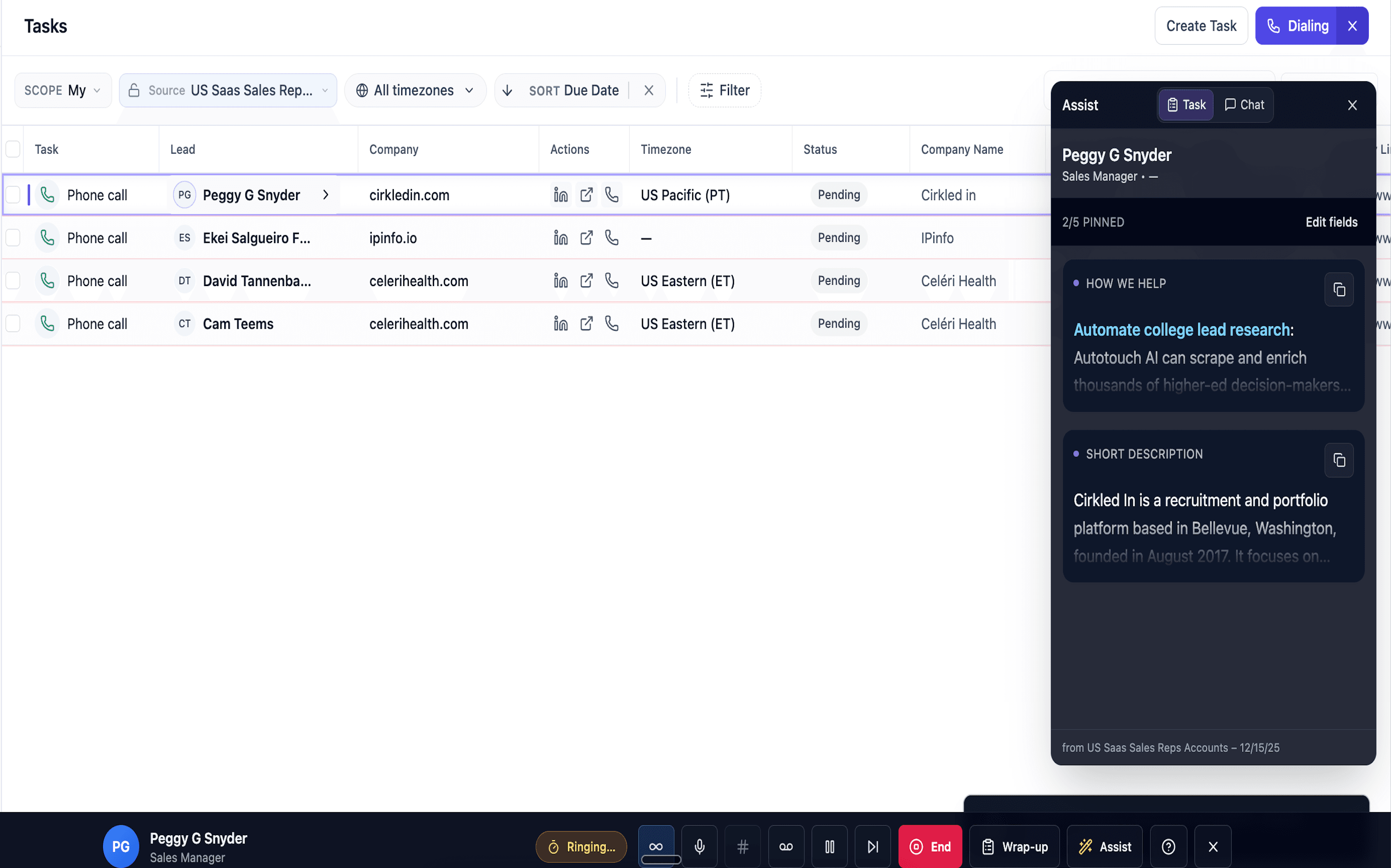Click the mute microphone icon in call bar
Image resolution: width=1391 pixels, height=868 pixels.
coord(699,846)
